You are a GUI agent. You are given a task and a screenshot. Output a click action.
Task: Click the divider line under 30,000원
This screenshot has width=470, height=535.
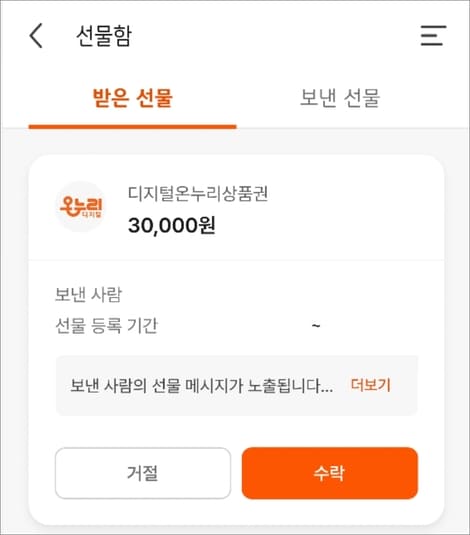click(237, 260)
